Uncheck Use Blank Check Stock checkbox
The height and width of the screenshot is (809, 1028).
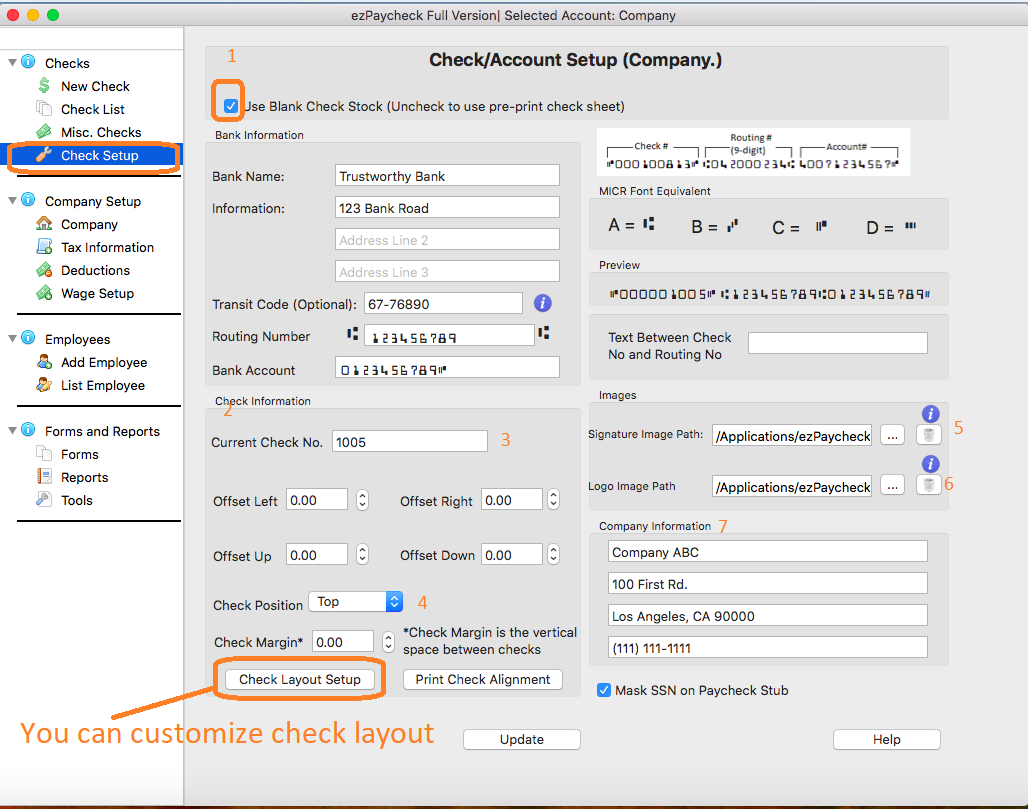click(x=231, y=106)
